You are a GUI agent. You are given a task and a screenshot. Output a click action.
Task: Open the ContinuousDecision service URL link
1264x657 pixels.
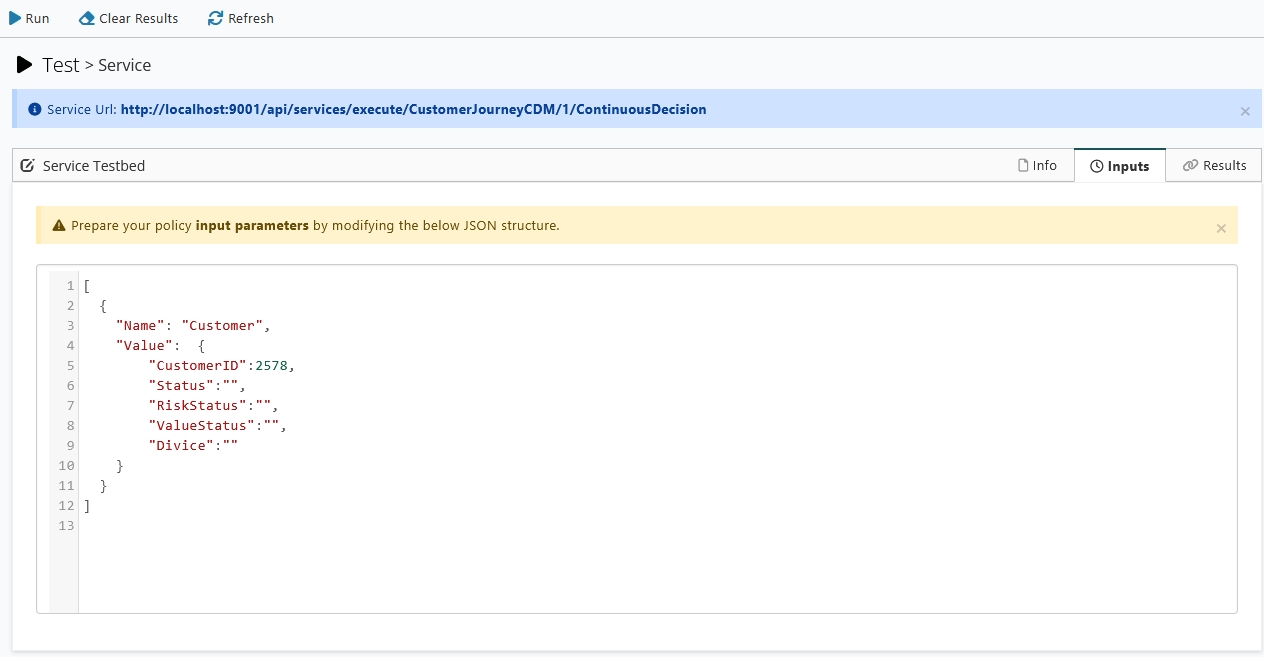coord(414,110)
